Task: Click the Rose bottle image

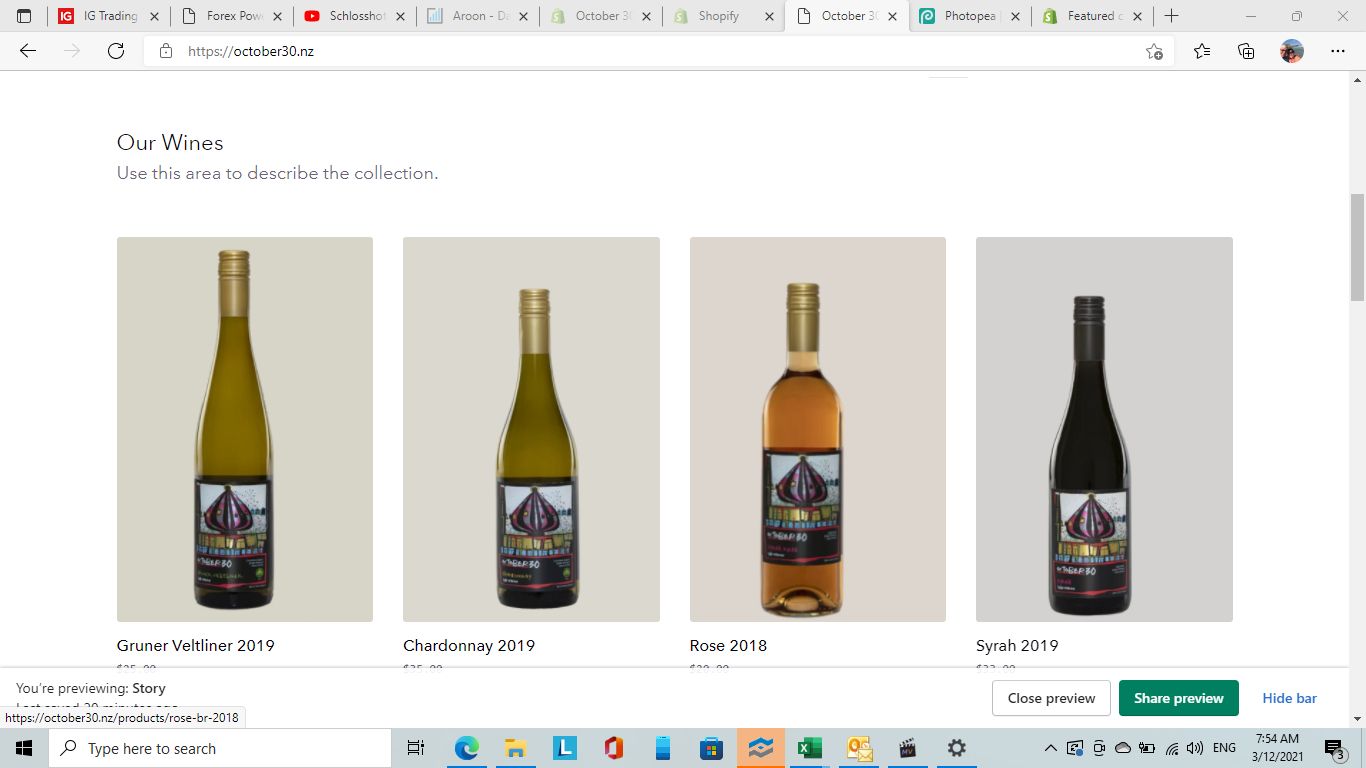Action: point(818,429)
